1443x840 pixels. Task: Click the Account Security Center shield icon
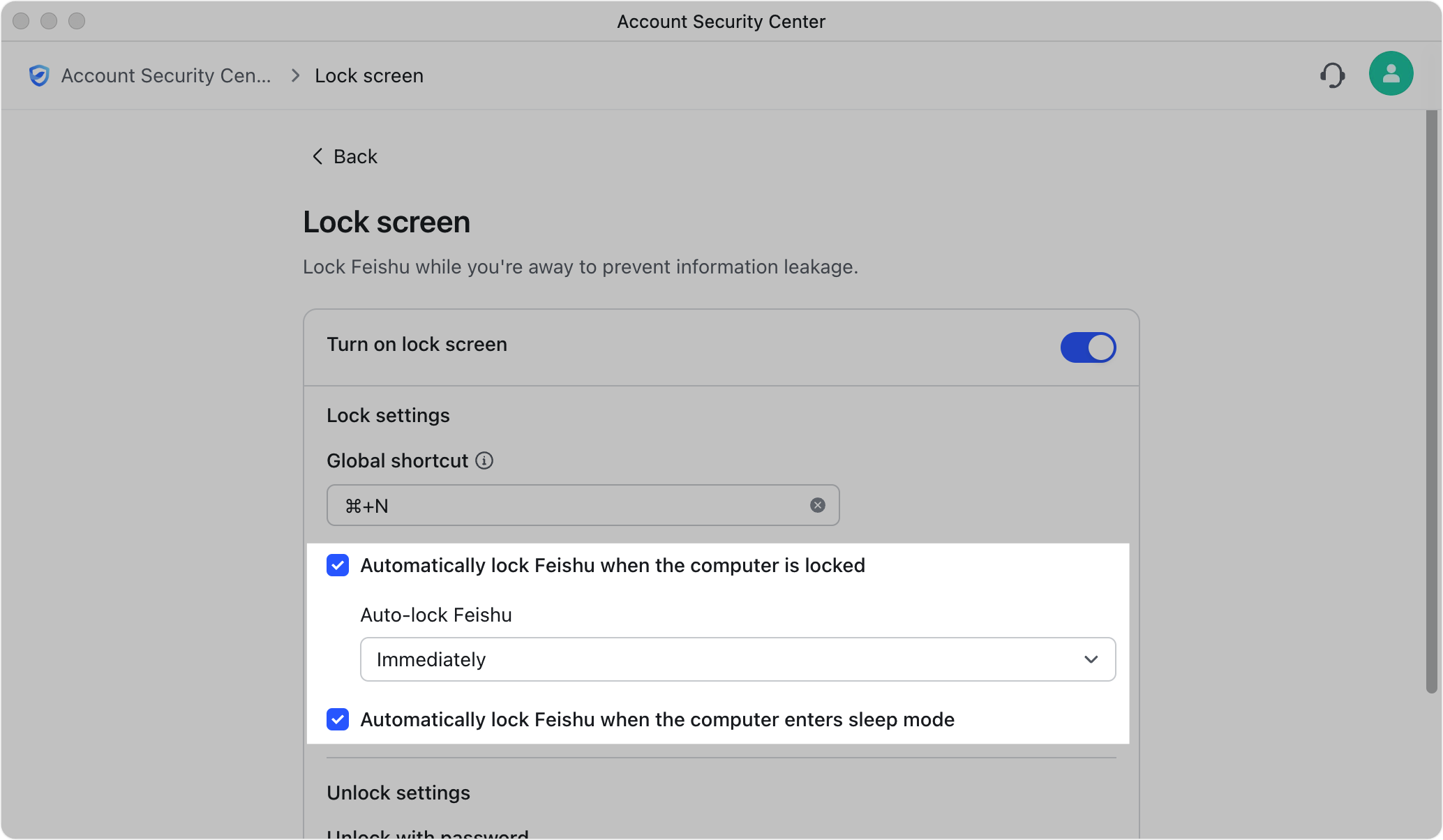click(x=39, y=75)
